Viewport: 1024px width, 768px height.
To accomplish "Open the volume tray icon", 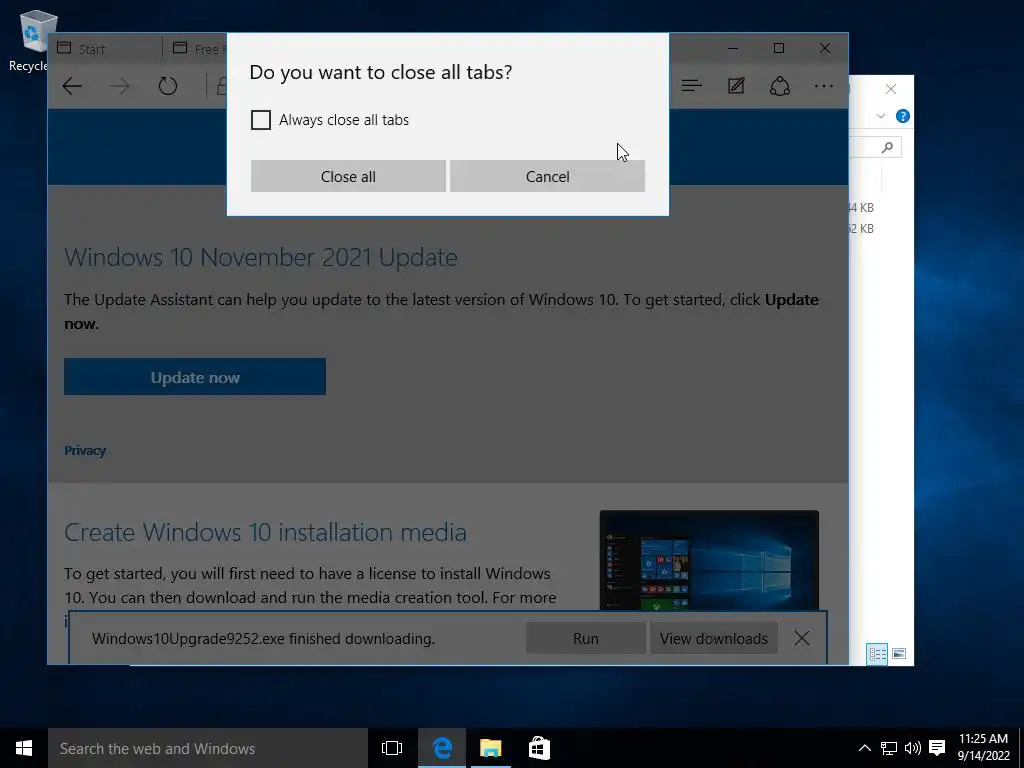I will click(912, 748).
